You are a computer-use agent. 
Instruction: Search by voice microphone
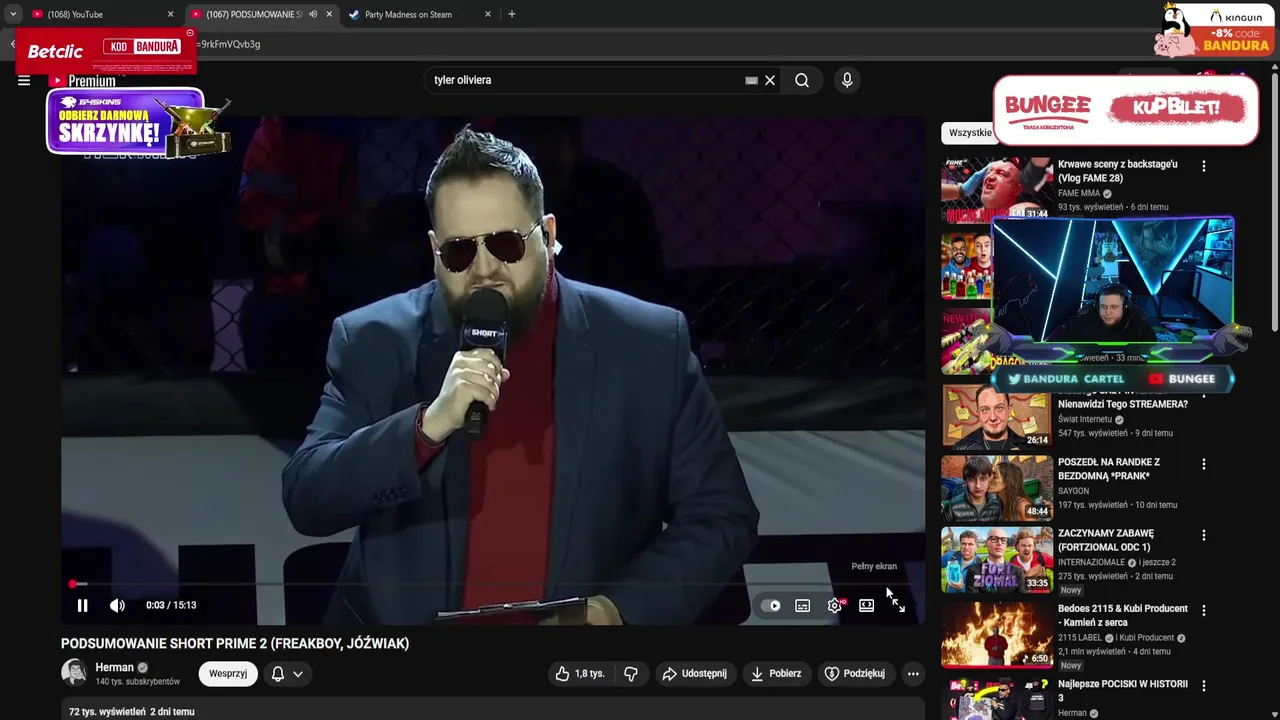[x=847, y=80]
